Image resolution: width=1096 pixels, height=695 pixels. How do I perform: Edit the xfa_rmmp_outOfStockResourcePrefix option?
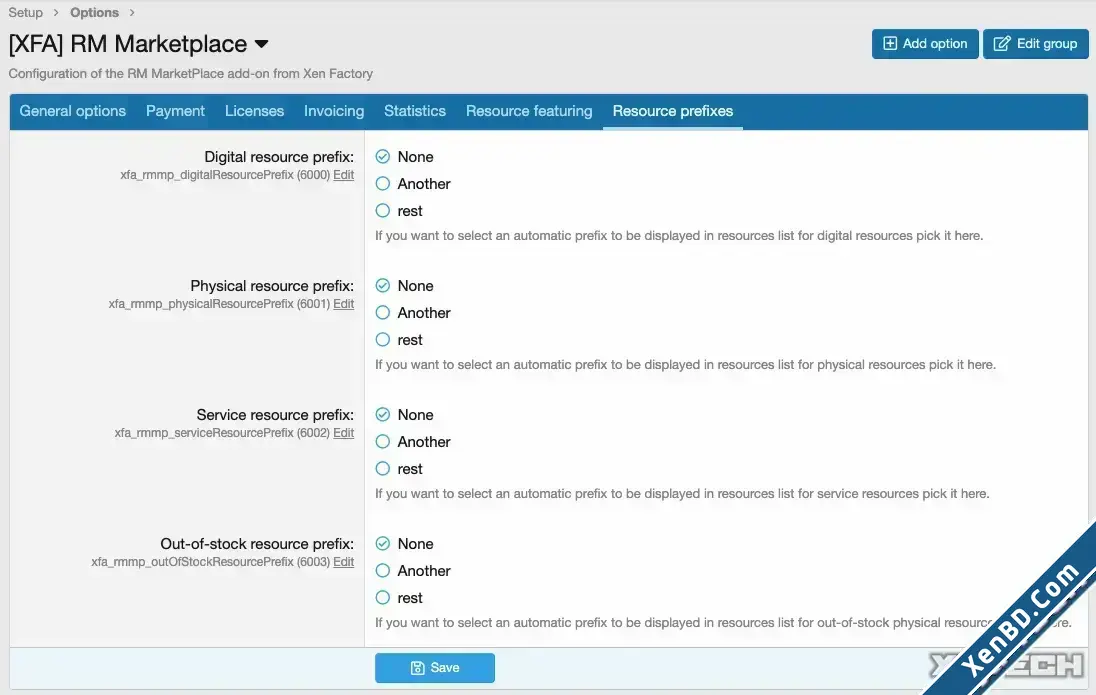coord(343,562)
